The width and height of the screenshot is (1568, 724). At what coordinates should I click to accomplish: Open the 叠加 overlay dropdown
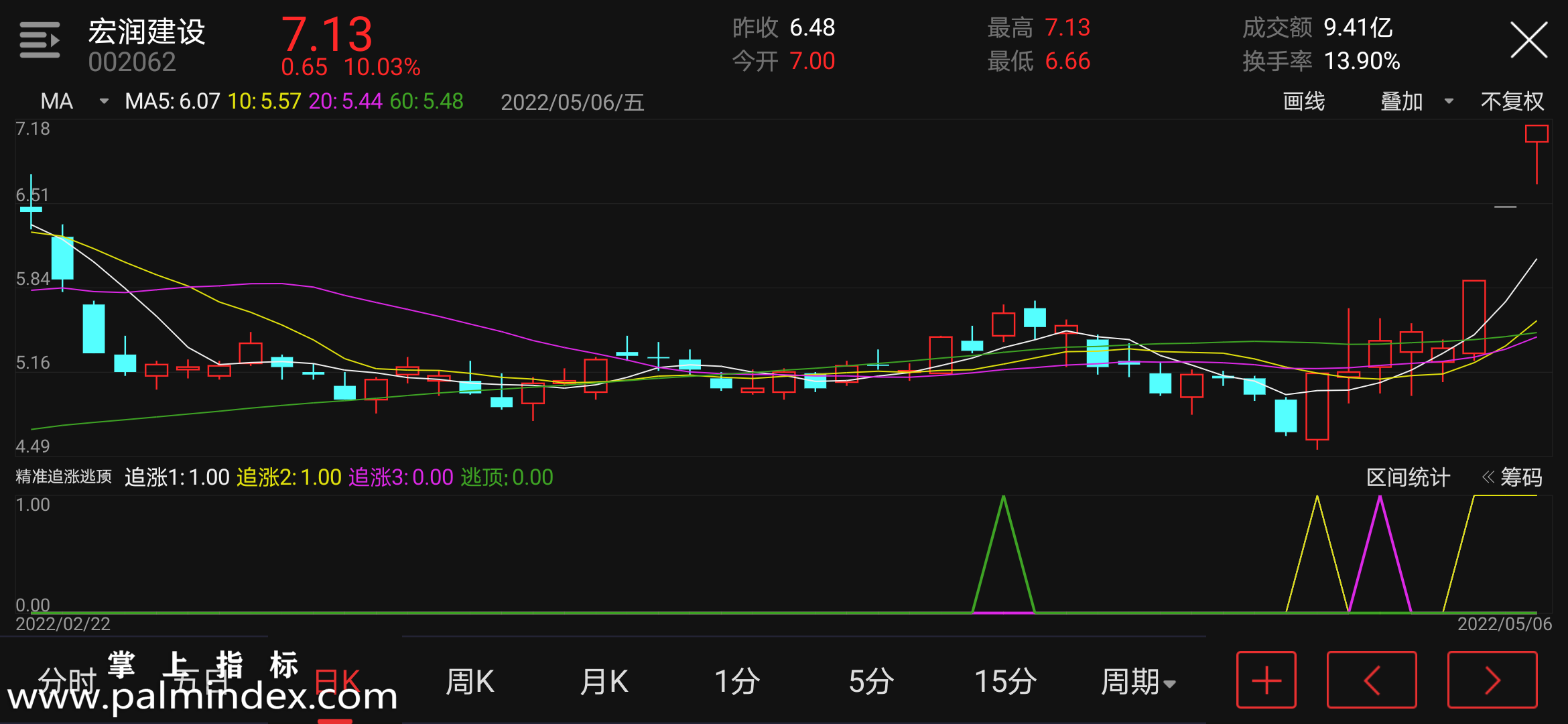click(1417, 101)
